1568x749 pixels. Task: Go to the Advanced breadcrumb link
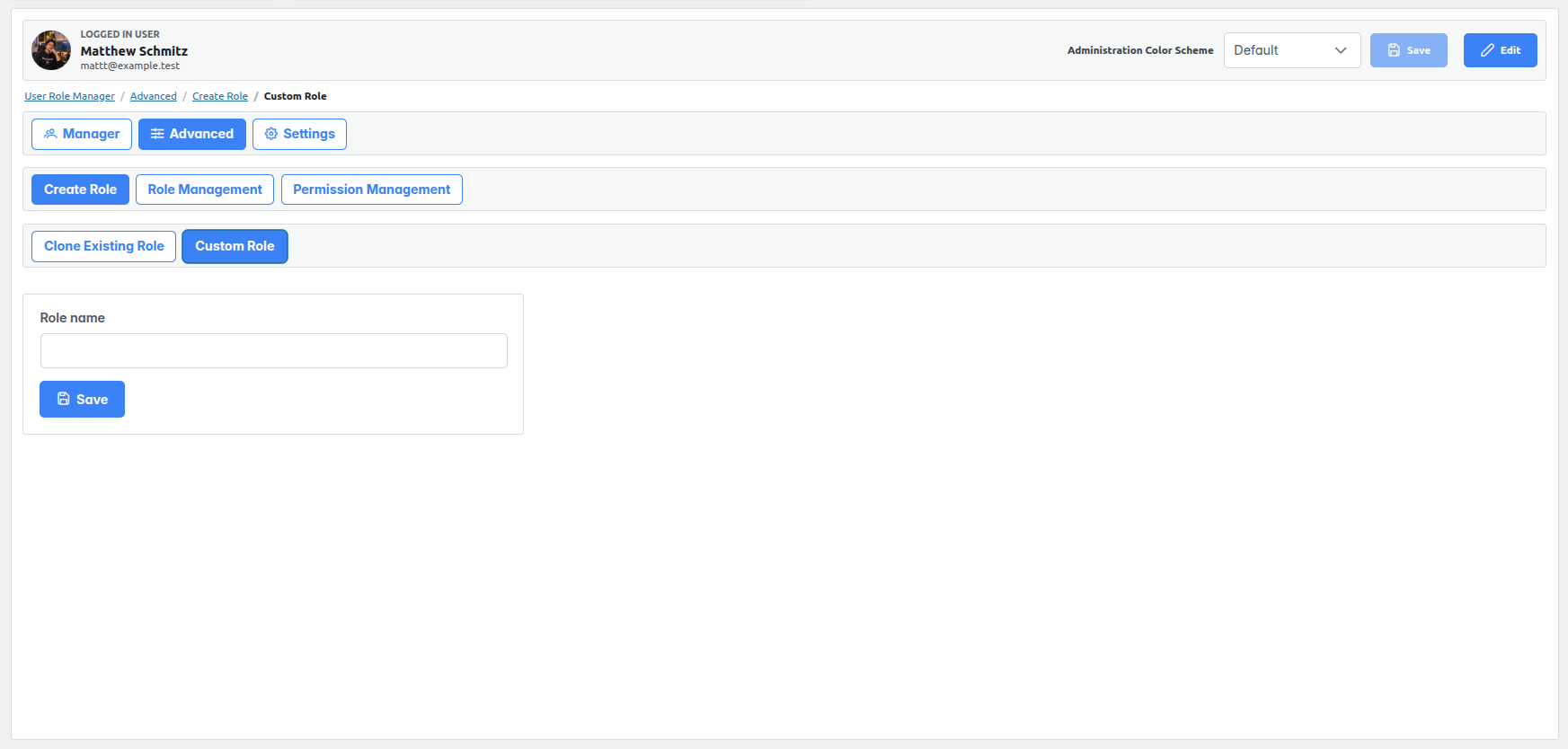point(154,96)
